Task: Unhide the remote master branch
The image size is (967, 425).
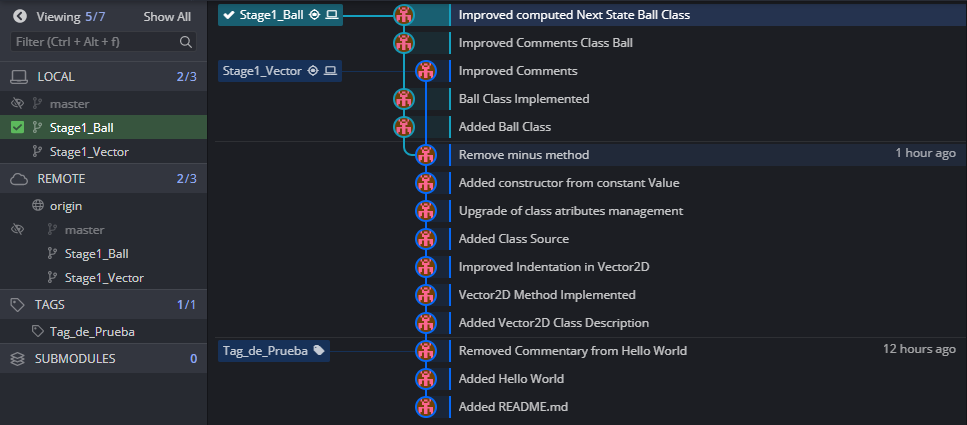Action: [17, 230]
